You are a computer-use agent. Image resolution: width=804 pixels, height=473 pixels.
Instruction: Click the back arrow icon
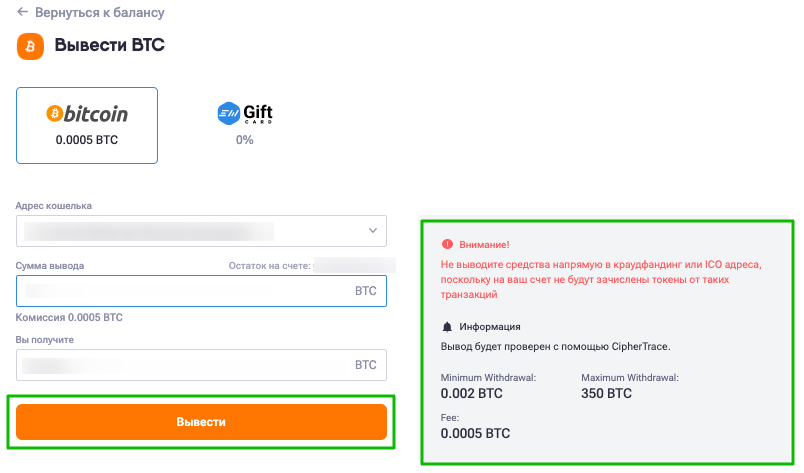coord(22,12)
